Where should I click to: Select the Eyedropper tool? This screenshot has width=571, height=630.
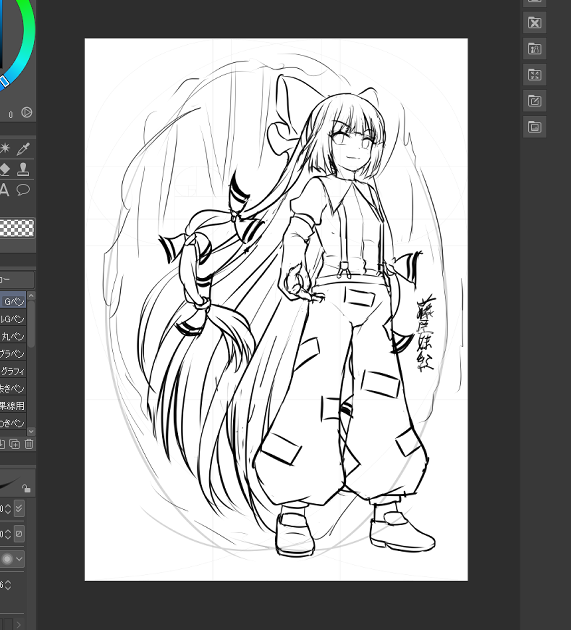[x=23, y=148]
